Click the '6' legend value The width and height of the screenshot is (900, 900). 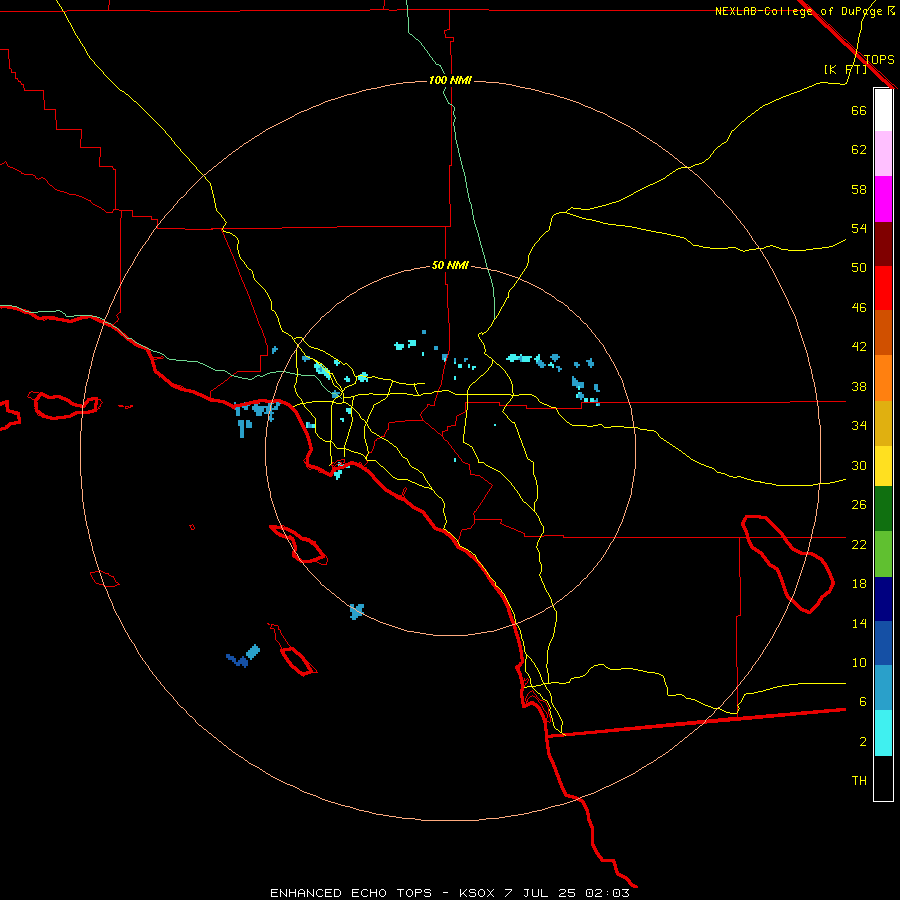click(x=862, y=702)
